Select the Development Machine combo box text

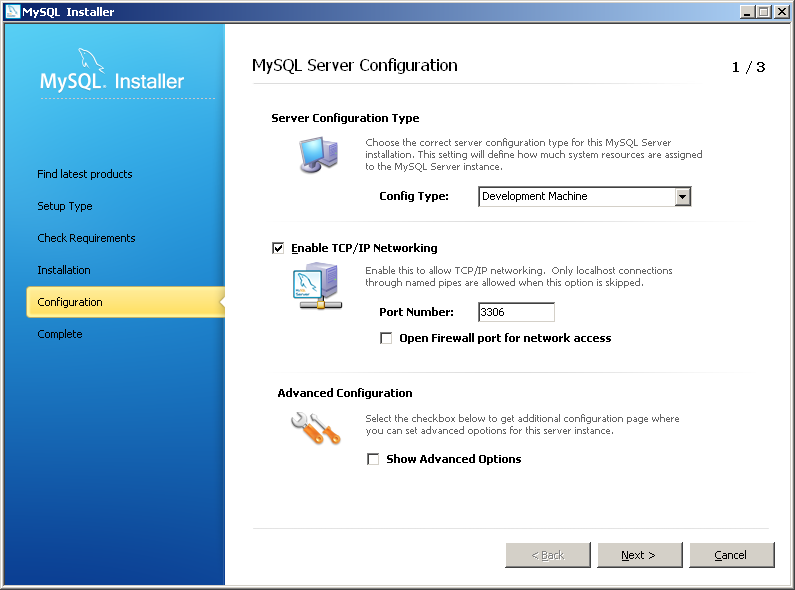[534, 196]
